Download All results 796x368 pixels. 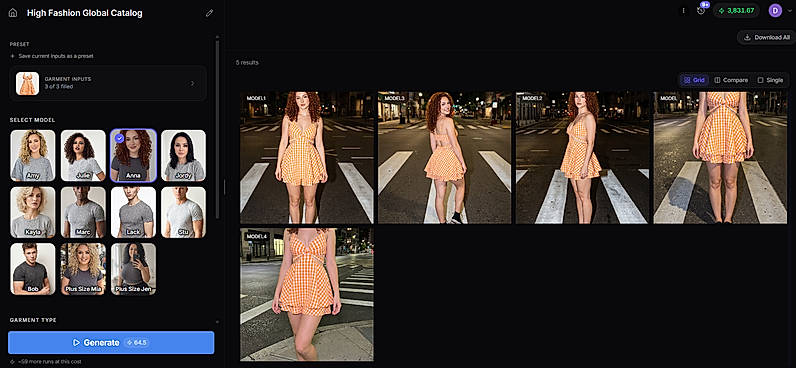766,37
